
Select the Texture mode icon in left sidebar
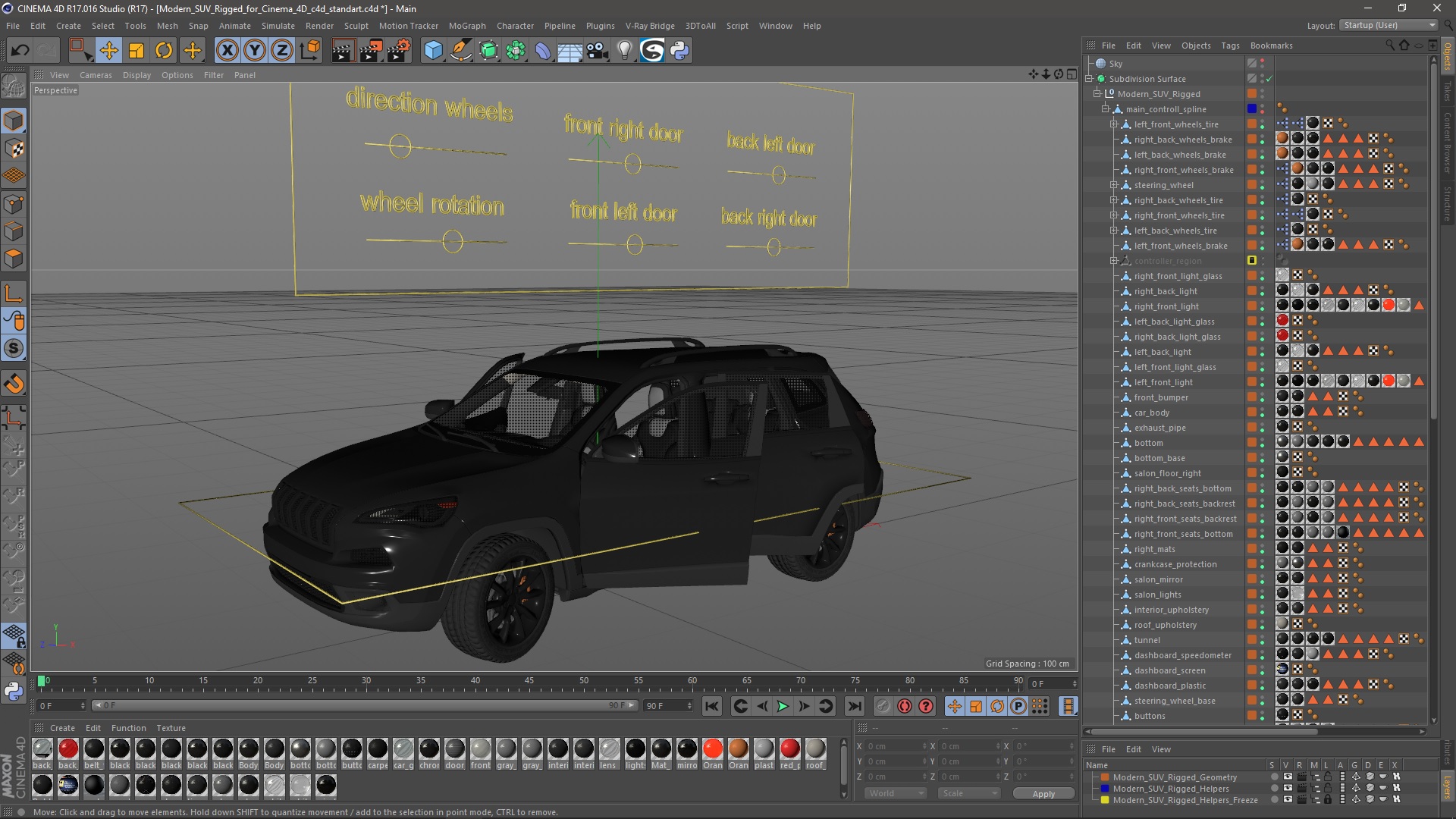(x=14, y=149)
